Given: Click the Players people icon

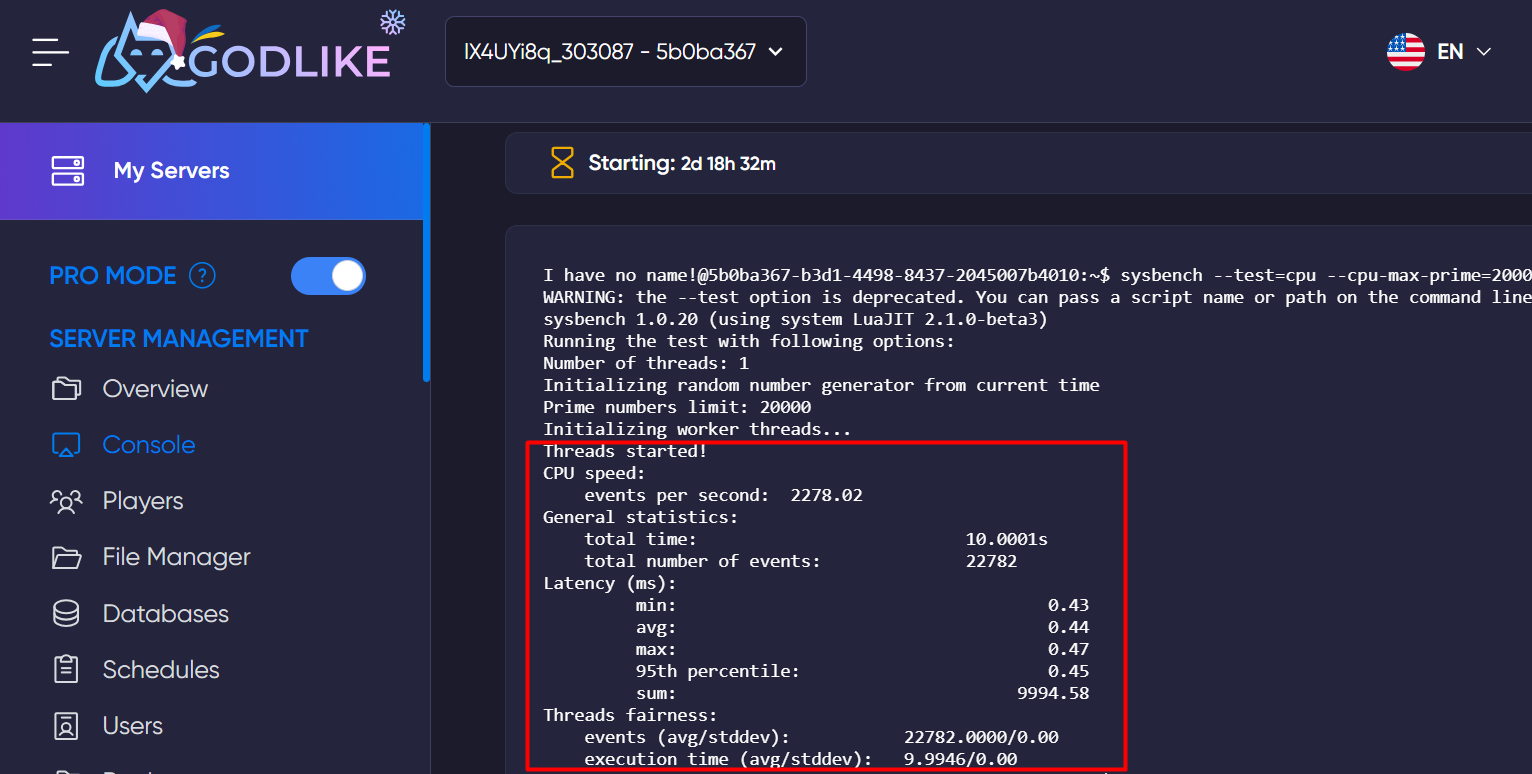Looking at the screenshot, I should 66,501.
